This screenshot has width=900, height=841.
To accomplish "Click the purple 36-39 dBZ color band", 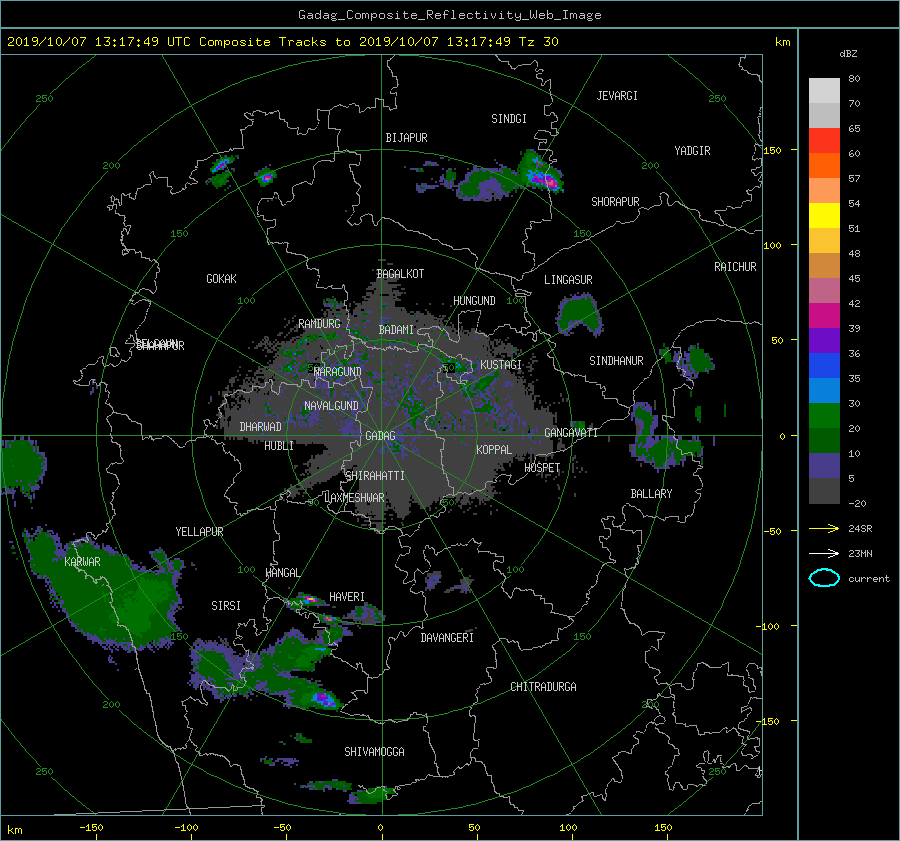I will [824, 341].
